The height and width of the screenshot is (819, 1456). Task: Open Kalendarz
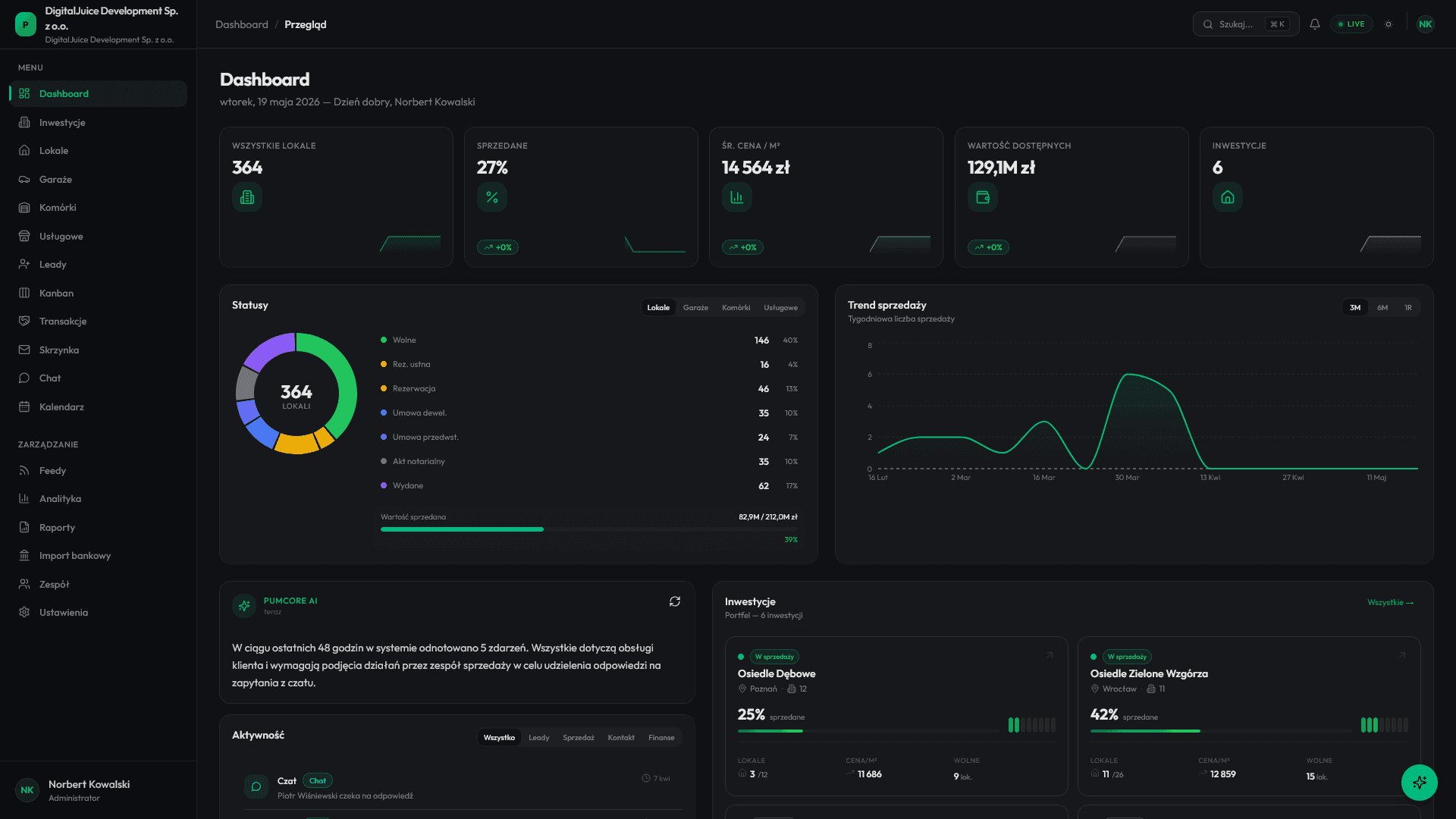click(x=98, y=406)
